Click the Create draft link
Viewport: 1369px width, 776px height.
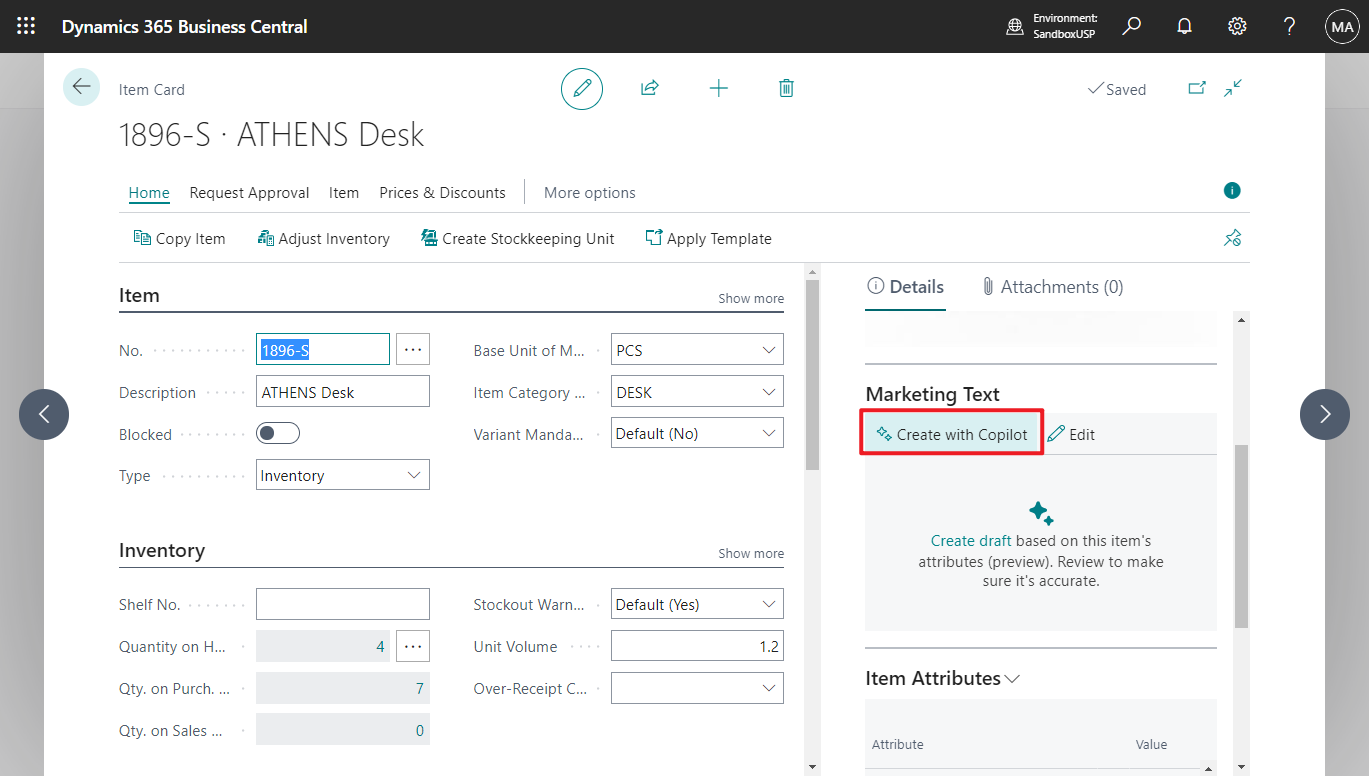click(970, 540)
